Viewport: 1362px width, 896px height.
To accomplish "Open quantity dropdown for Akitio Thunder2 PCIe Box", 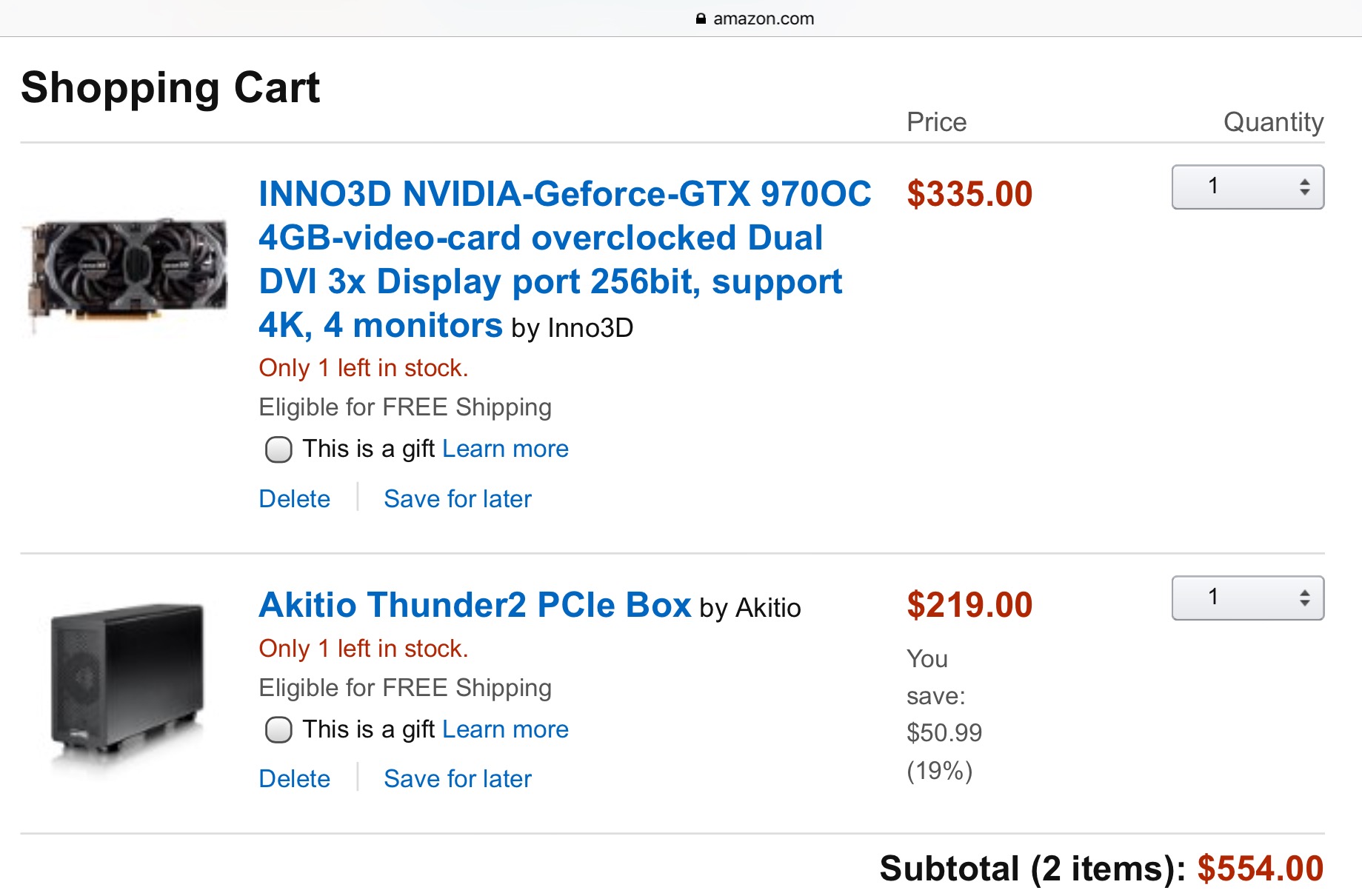I will coord(1247,598).
